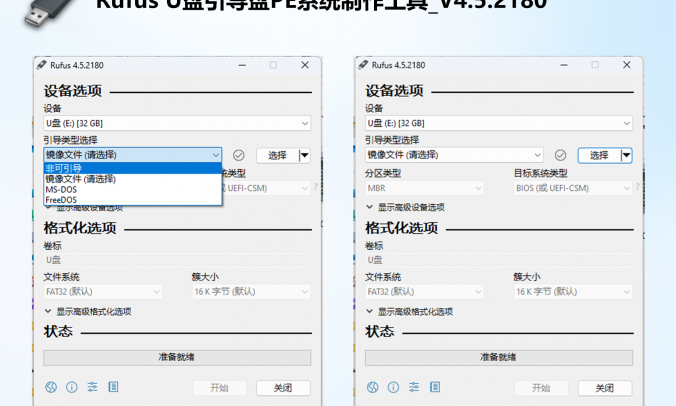Open BIOS (或 UEFI-CSM) dropdown in right window
676x406 pixels.
click(573, 188)
